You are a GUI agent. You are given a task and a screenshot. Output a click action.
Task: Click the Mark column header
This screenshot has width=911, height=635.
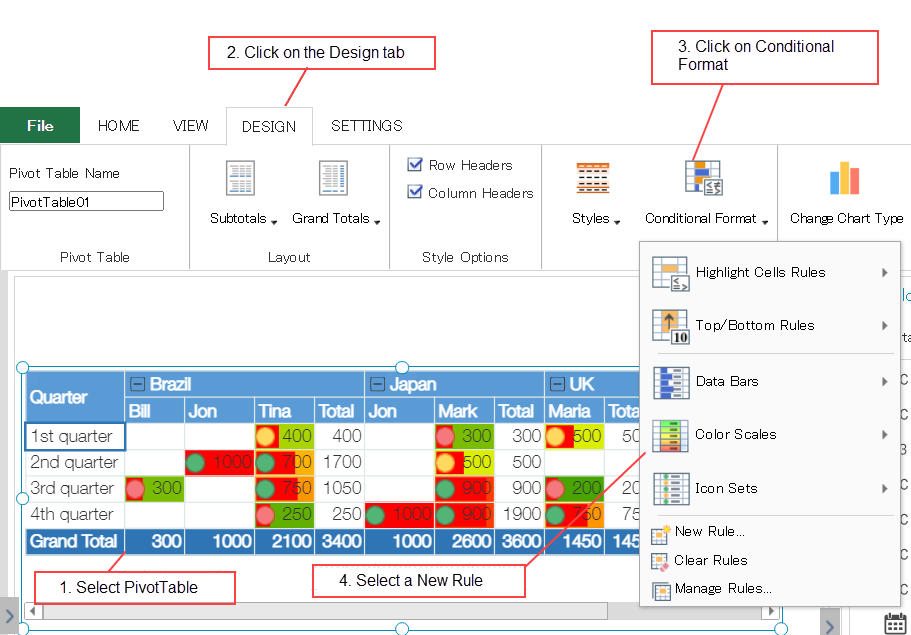coord(464,411)
